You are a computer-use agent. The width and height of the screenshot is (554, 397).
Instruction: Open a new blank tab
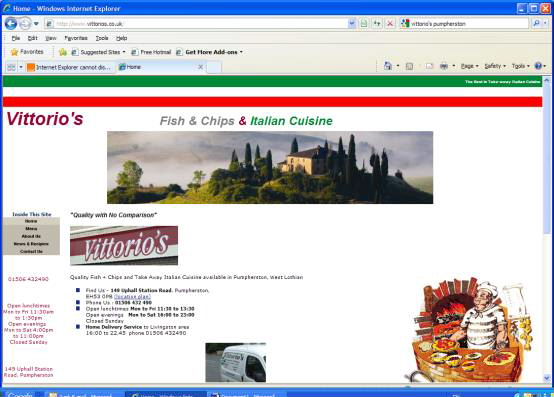214,67
